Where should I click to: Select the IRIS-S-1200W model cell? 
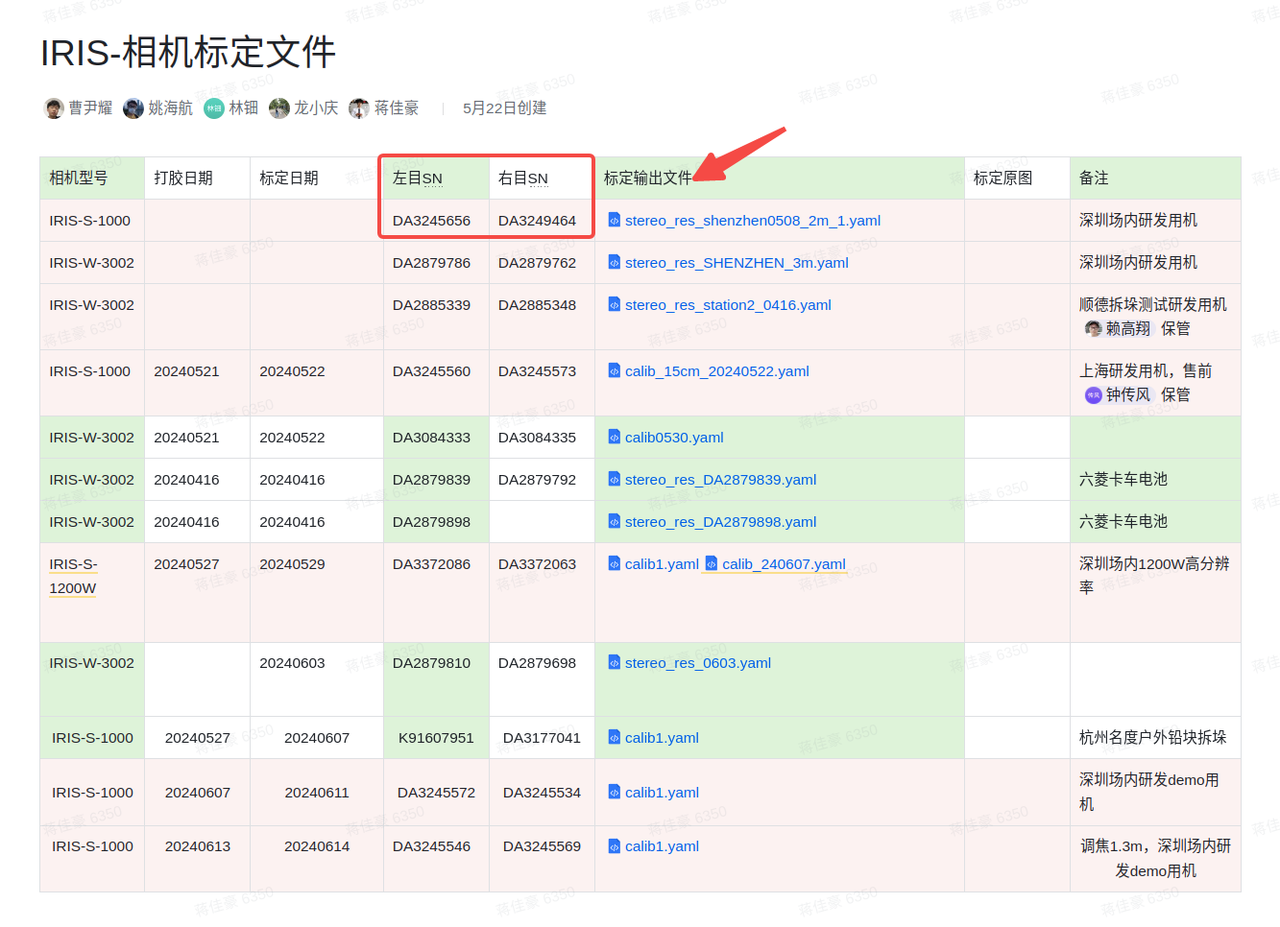coord(74,576)
